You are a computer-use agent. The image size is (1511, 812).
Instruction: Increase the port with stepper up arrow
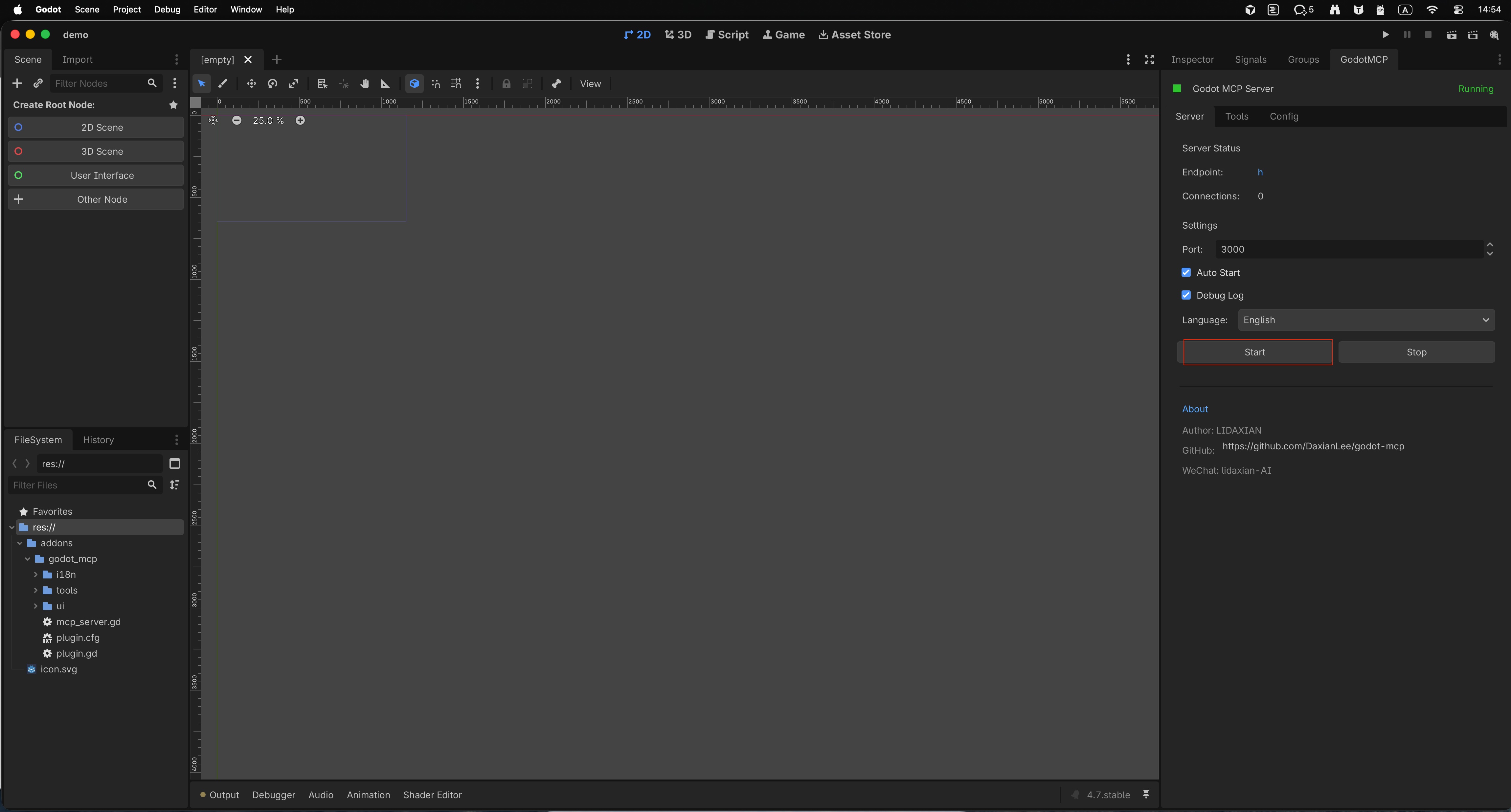coord(1490,245)
